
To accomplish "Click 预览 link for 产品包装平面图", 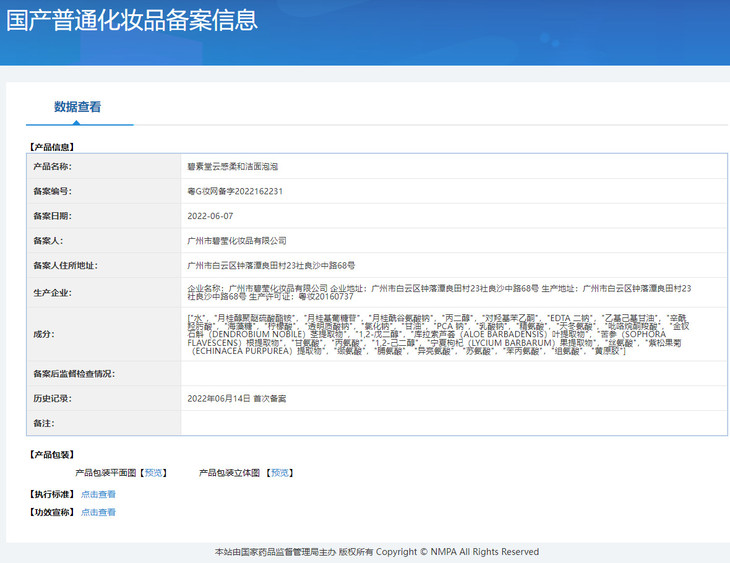I will (x=154, y=472).
